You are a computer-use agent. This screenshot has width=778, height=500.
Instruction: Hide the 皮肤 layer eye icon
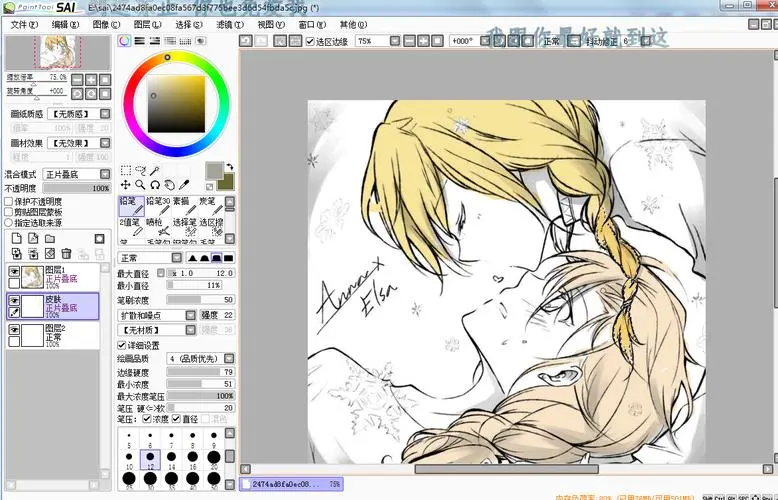coord(14,300)
